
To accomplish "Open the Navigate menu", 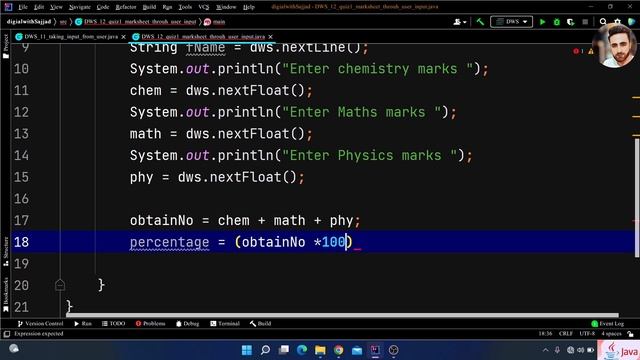I will (80, 7).
